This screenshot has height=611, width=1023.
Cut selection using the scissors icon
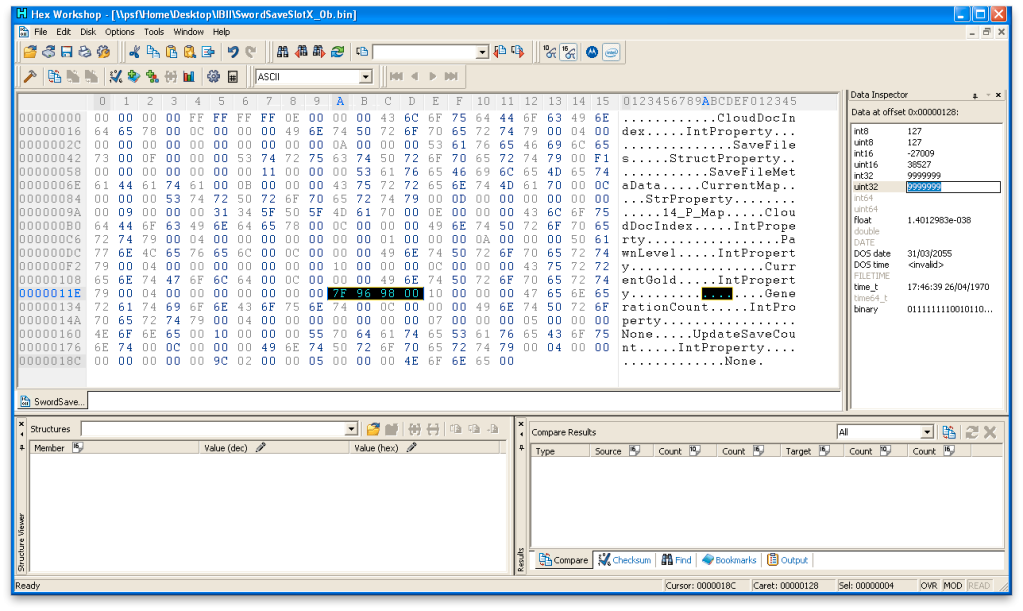[135, 52]
